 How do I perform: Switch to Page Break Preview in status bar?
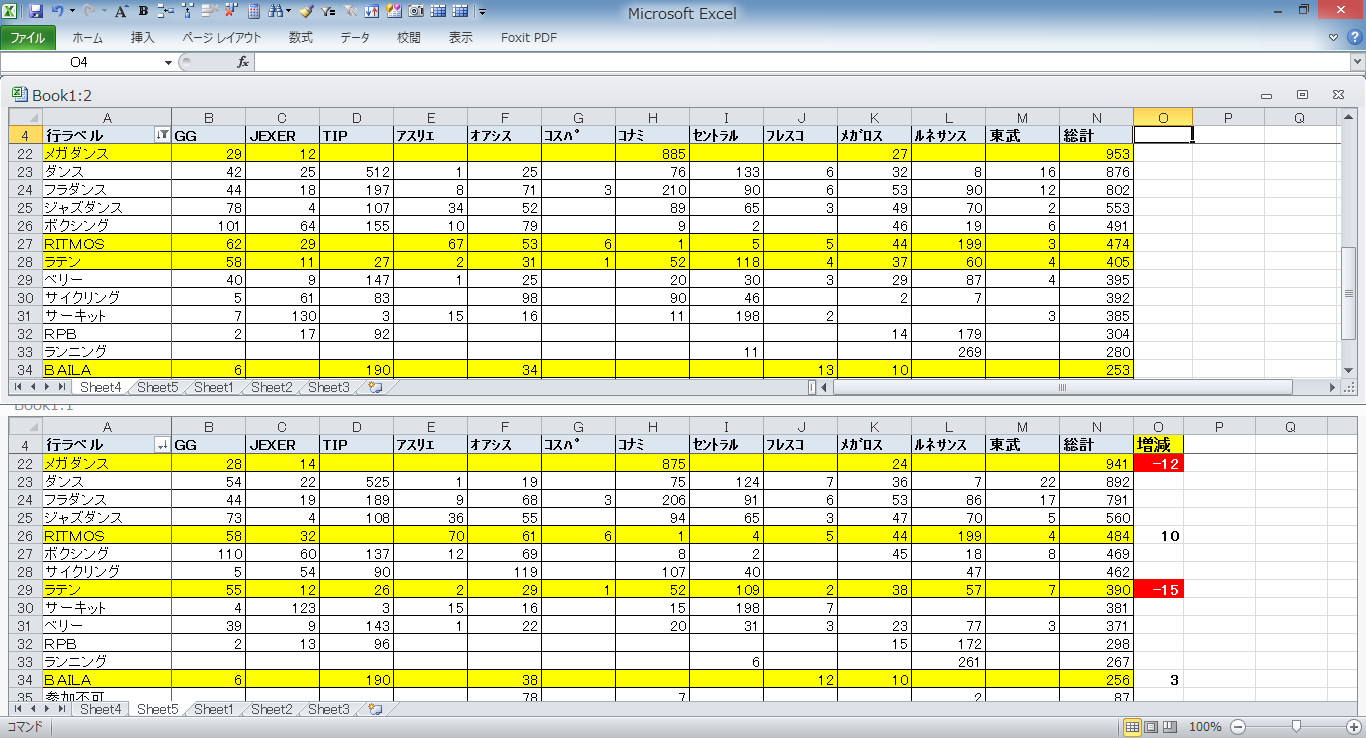coord(1169,727)
